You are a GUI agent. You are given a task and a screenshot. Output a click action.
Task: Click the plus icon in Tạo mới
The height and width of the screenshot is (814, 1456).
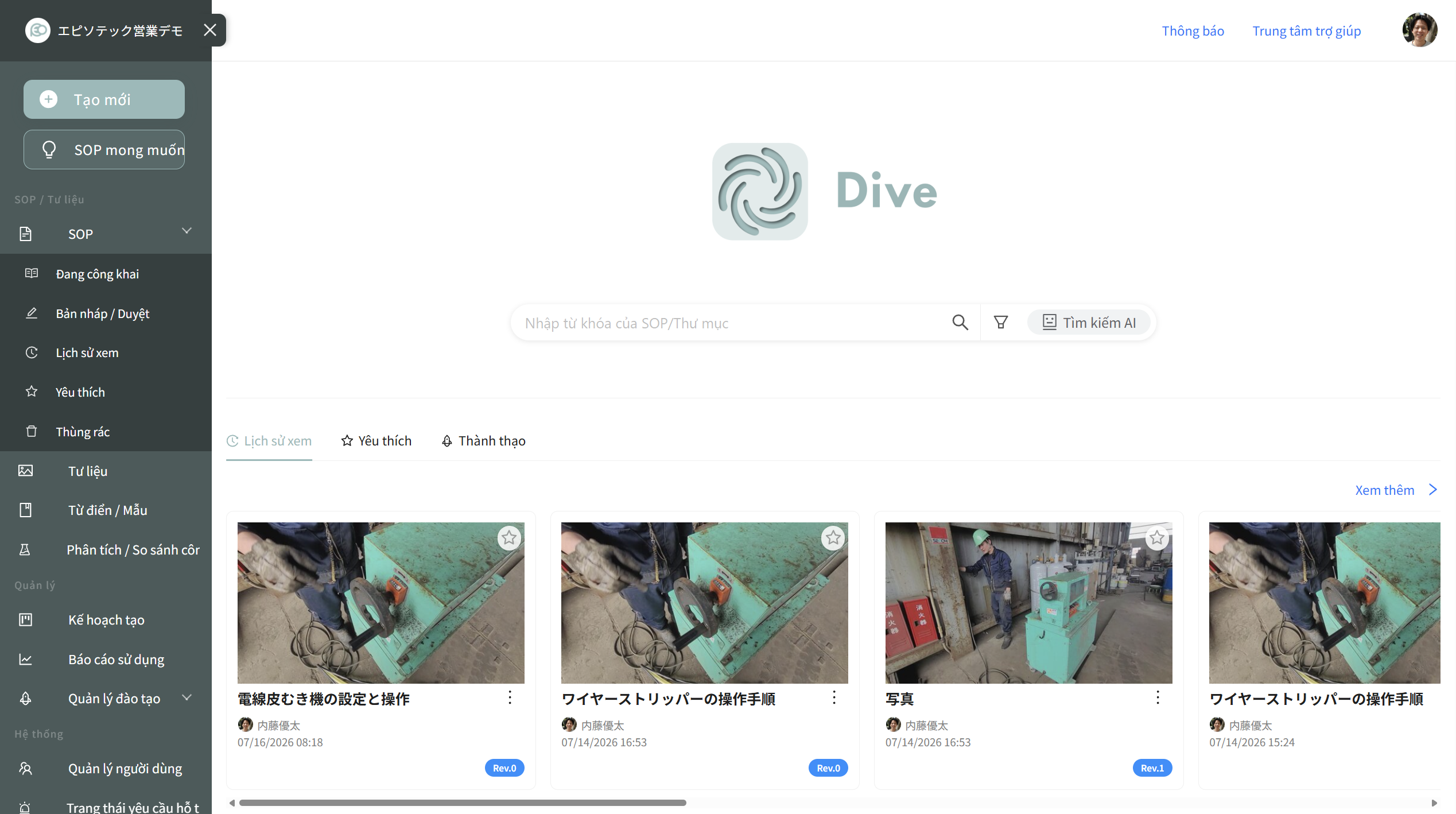point(49,99)
